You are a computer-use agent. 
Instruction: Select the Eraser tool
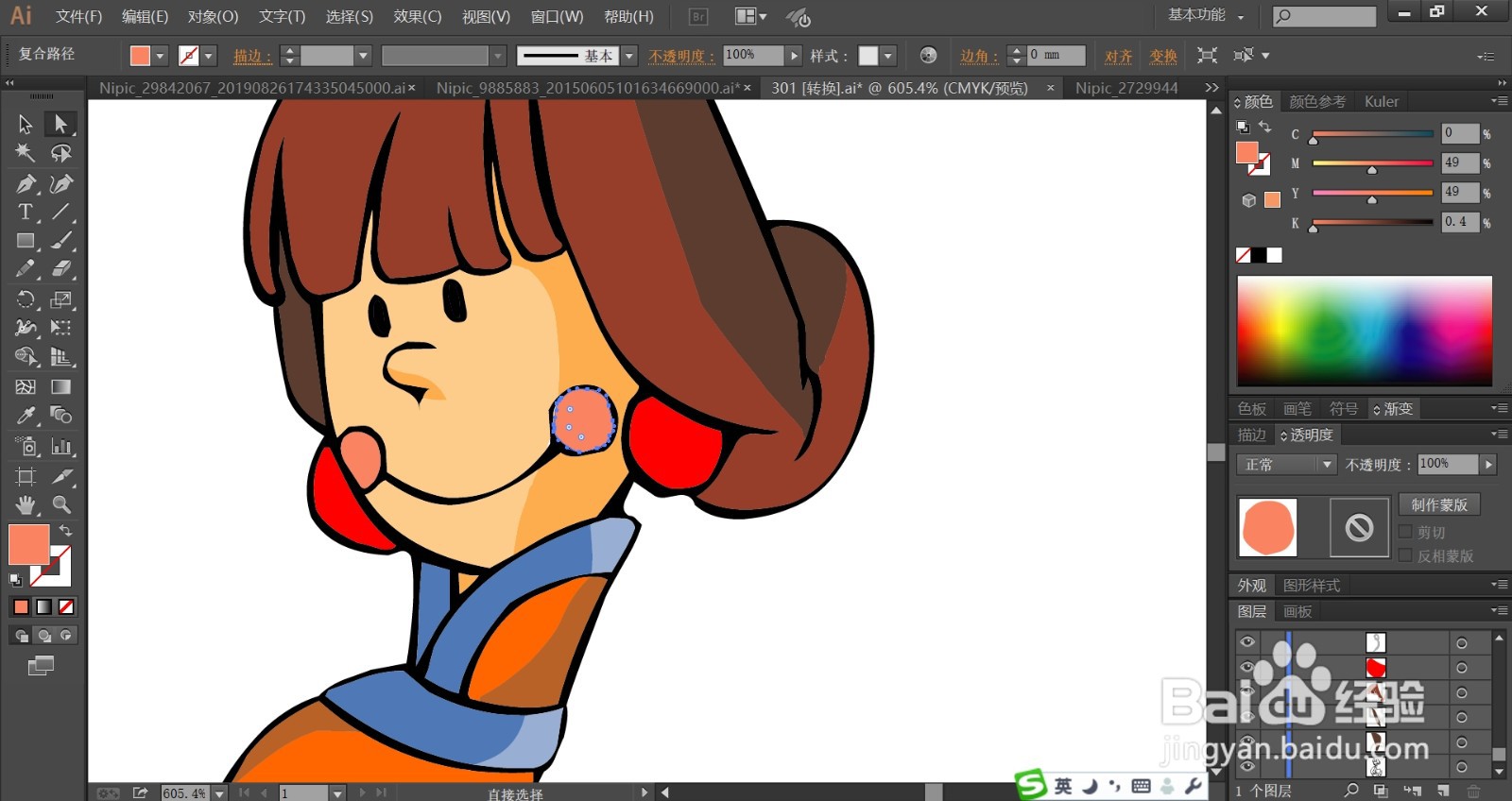[x=60, y=269]
